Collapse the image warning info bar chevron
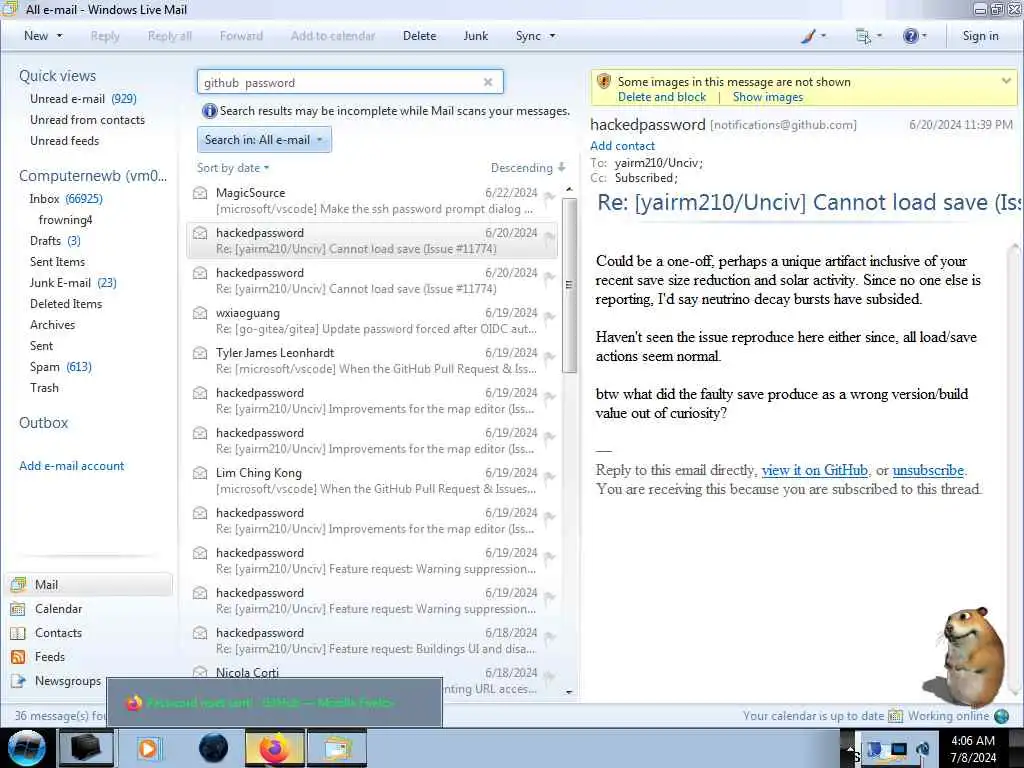Viewport: 1024px width, 768px height. coord(1006,81)
